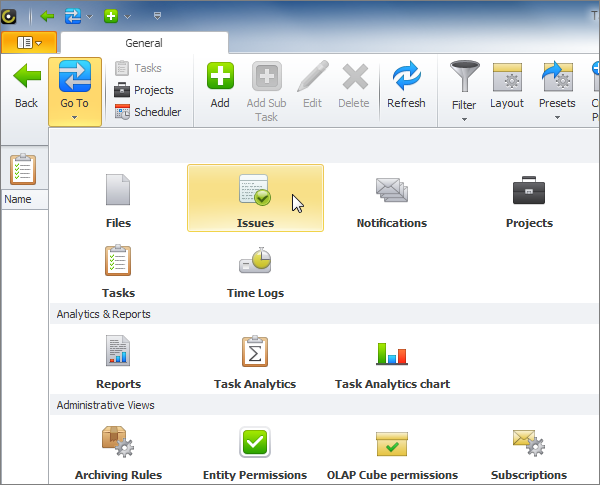Click the large Back ribbon button
600x485 pixels.
click(26, 87)
